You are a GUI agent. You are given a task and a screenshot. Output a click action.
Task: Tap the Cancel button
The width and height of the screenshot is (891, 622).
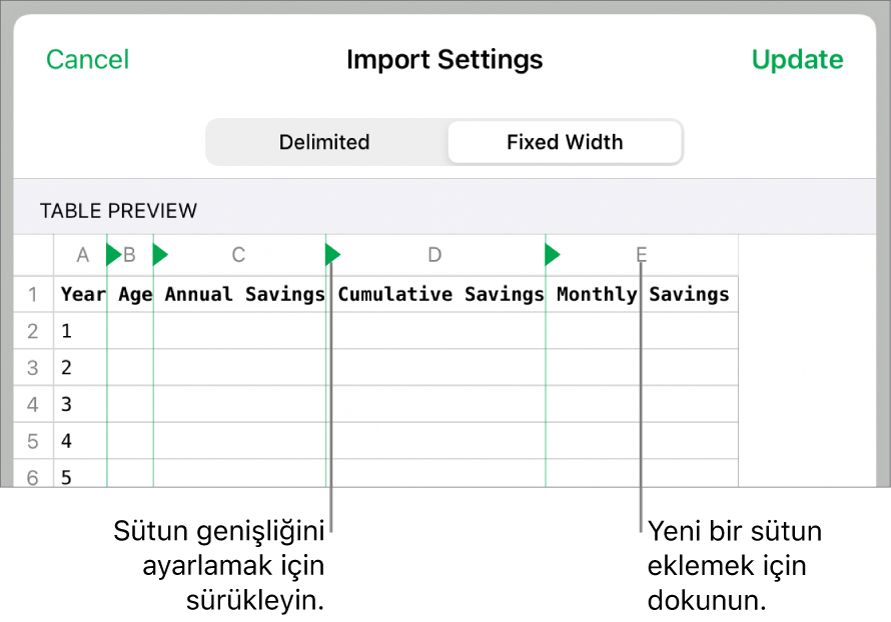[x=87, y=59]
